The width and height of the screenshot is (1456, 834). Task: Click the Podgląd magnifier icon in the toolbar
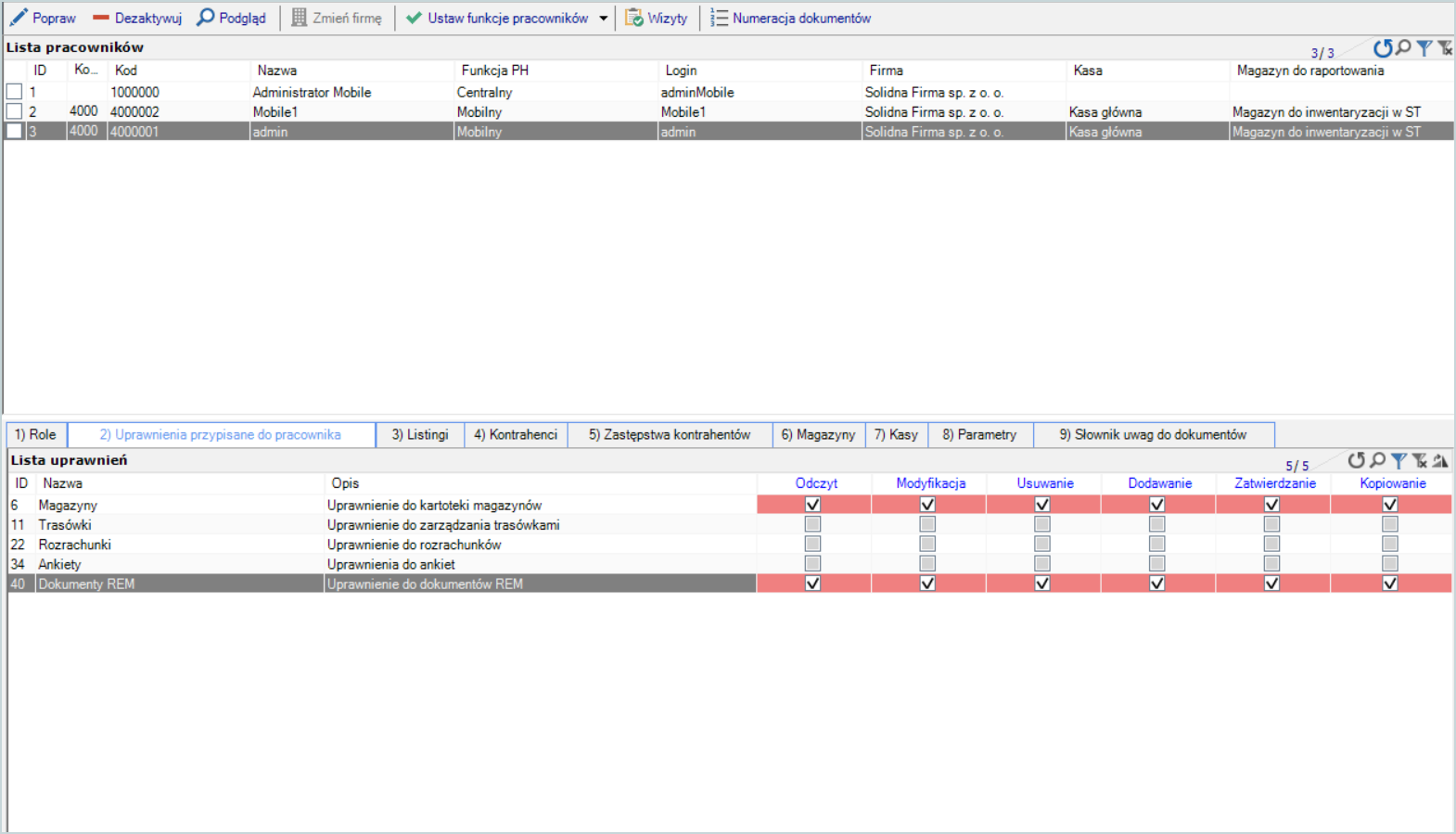tap(206, 18)
